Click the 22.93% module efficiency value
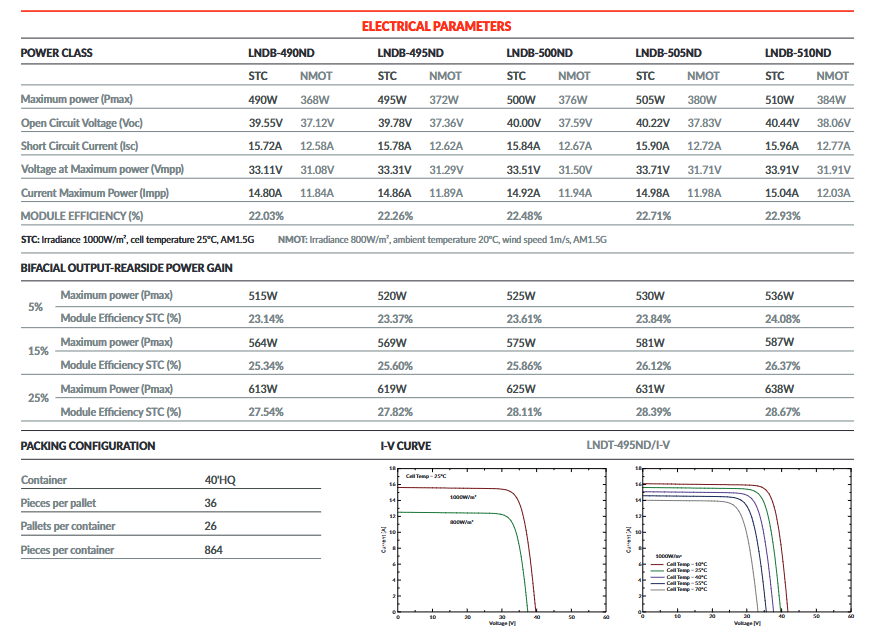Image resolution: width=881 pixels, height=632 pixels. pos(783,215)
